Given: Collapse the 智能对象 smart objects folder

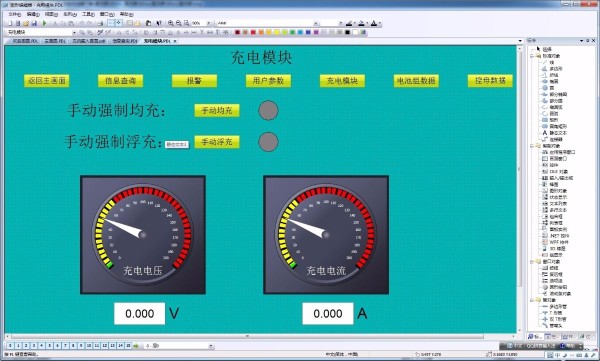Looking at the screenshot, I should (x=532, y=146).
